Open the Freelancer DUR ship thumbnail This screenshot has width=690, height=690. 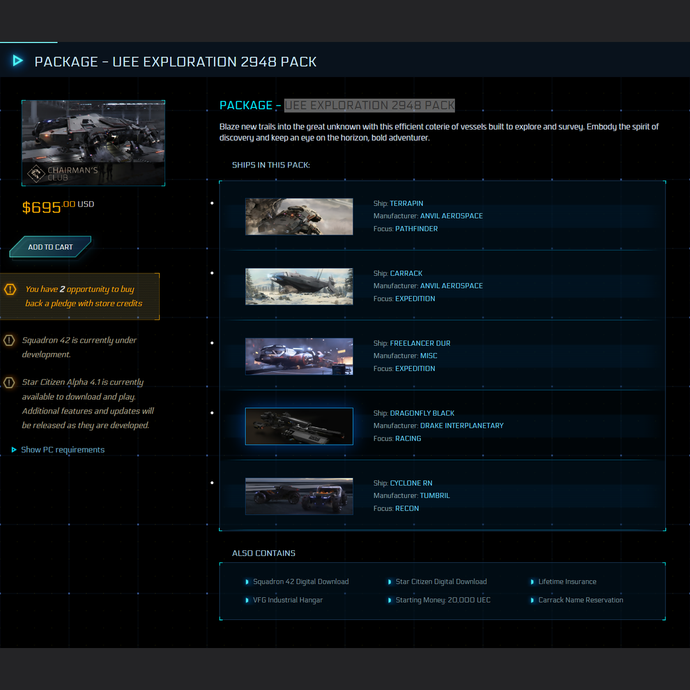pyautogui.click(x=299, y=356)
